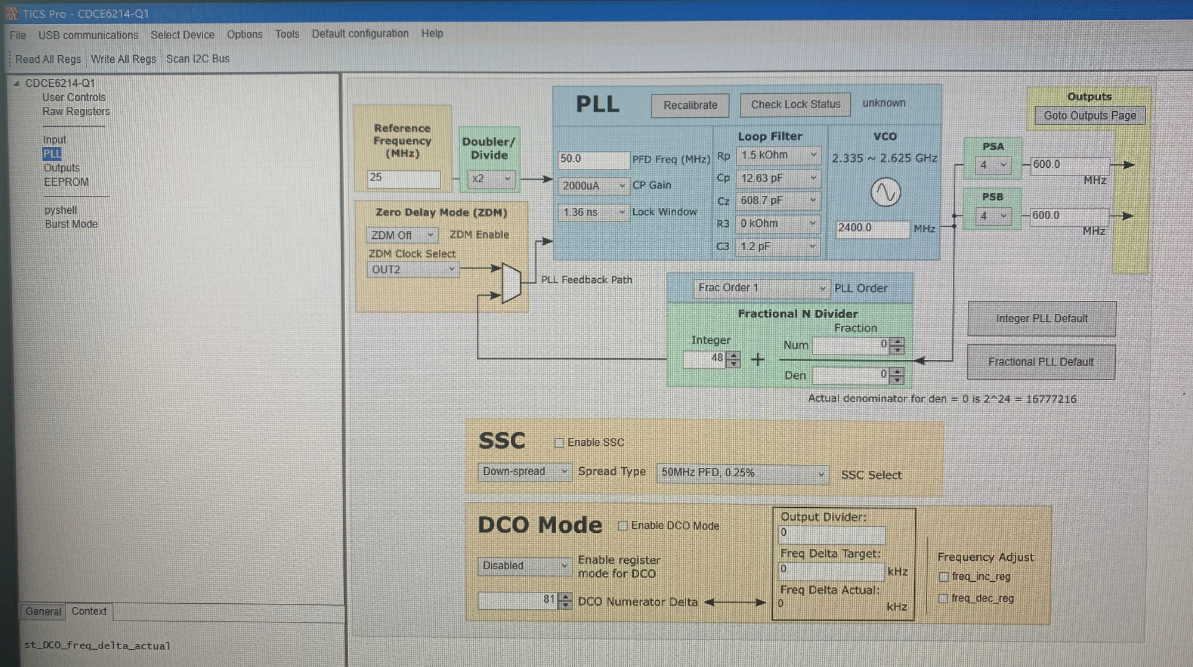
Task: Enable DCO Mode checkbox
Action: point(622,526)
